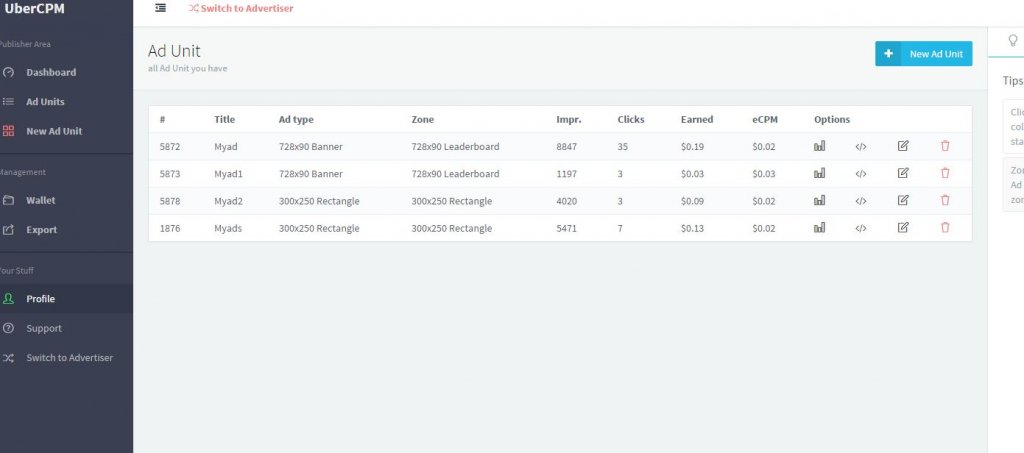Click the Myad2 title cell
1024x453 pixels.
pyautogui.click(x=229, y=201)
